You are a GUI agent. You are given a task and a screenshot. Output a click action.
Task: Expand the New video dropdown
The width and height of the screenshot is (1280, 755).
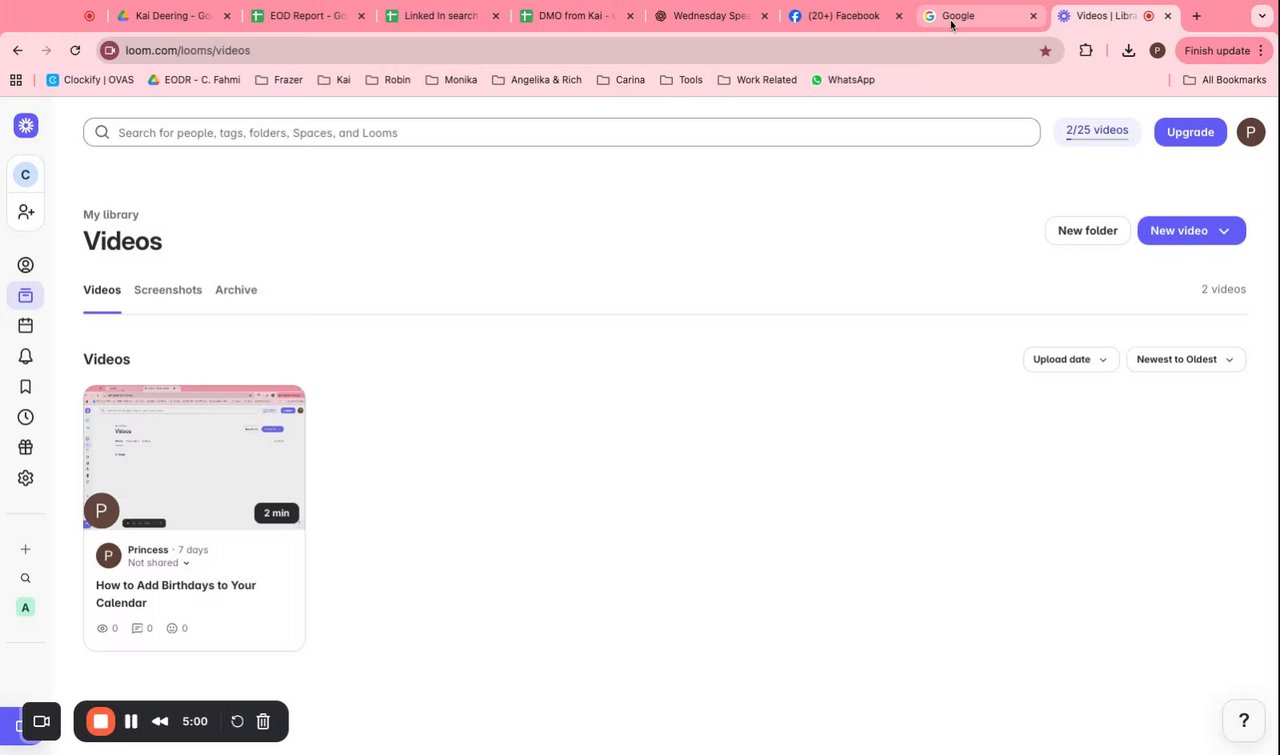(1223, 231)
